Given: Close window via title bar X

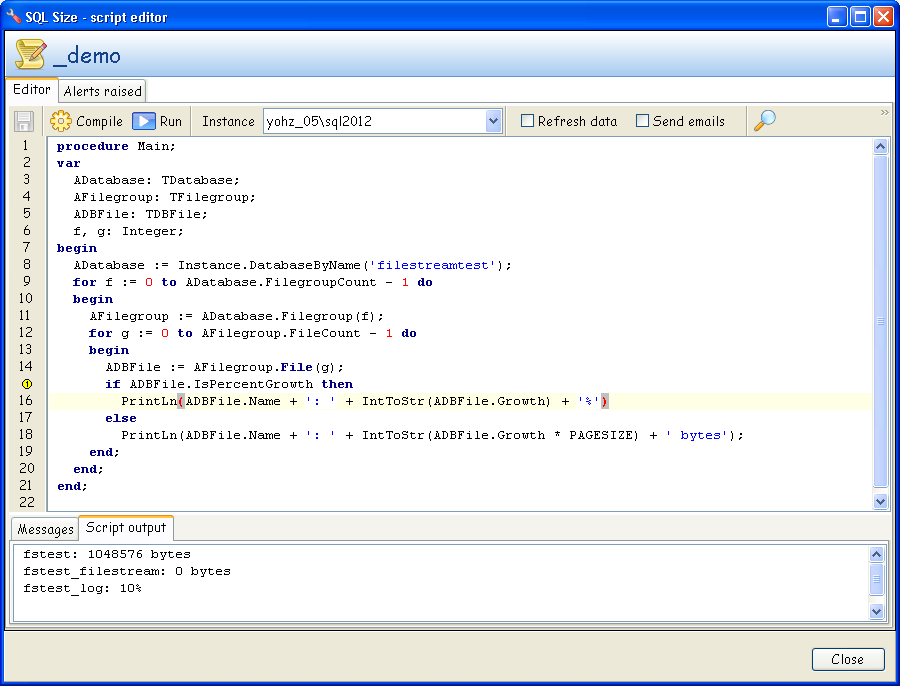Looking at the screenshot, I should 883,17.
